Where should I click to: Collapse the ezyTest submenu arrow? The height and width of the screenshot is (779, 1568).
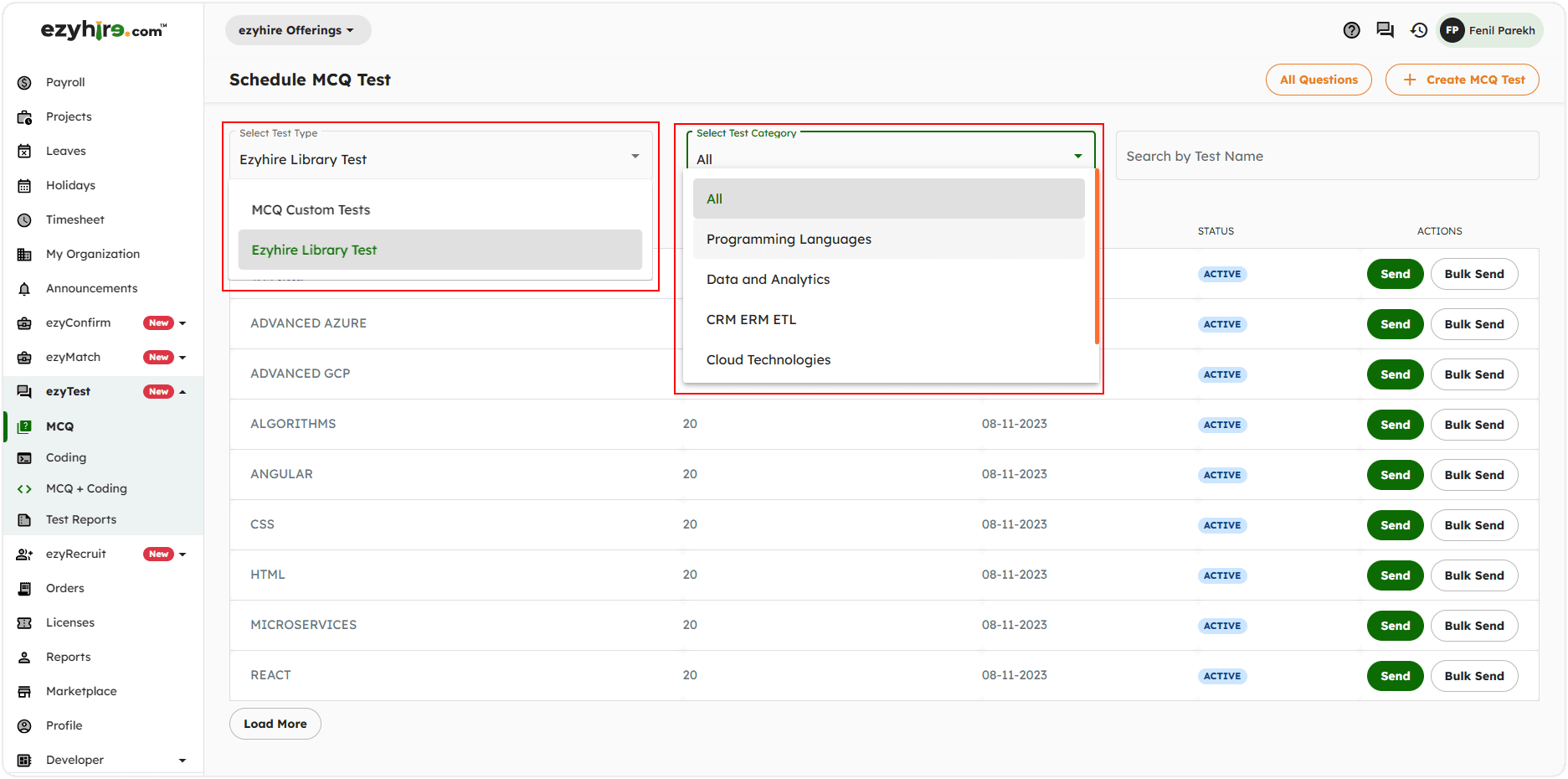pyautogui.click(x=183, y=391)
